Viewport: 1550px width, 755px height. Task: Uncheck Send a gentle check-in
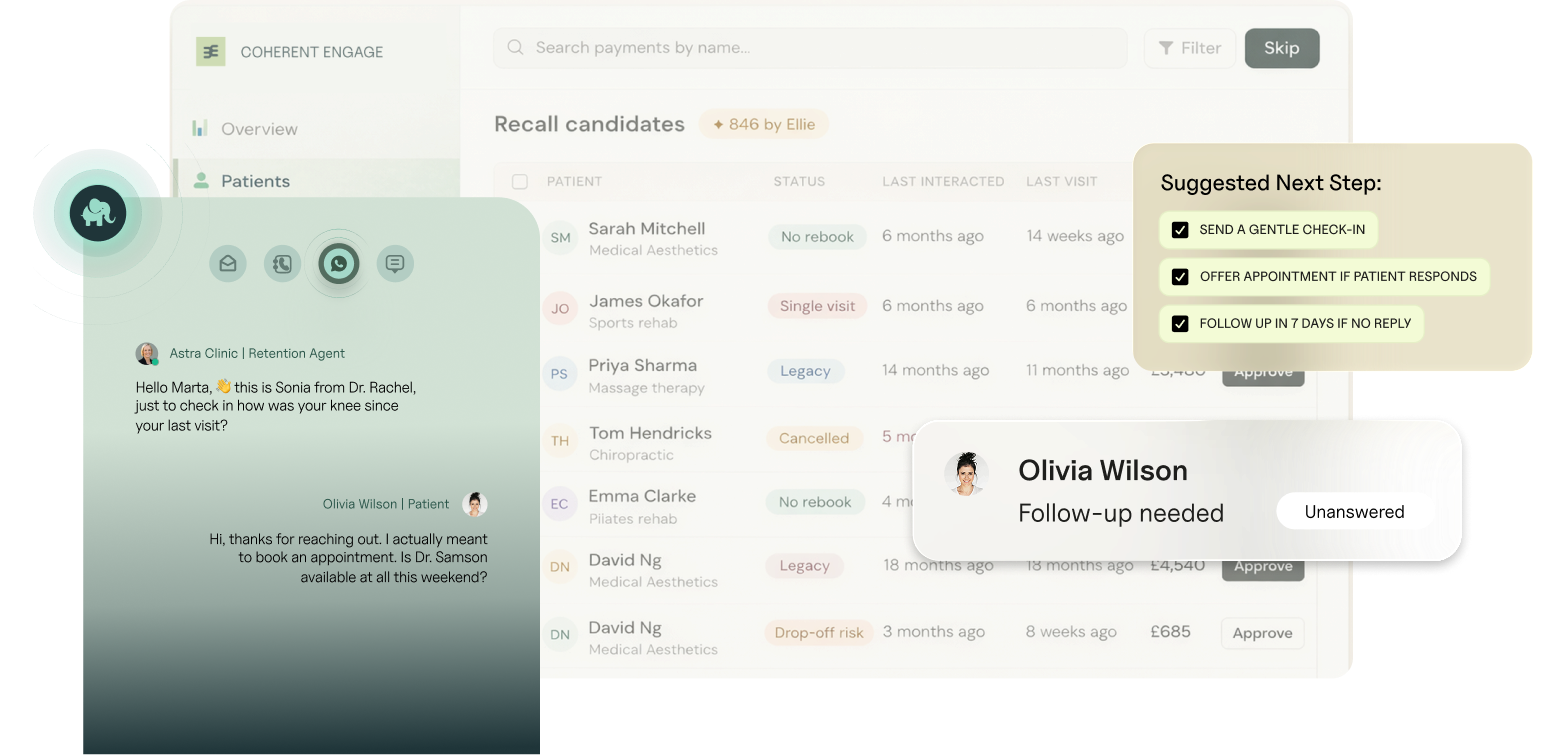click(1180, 230)
